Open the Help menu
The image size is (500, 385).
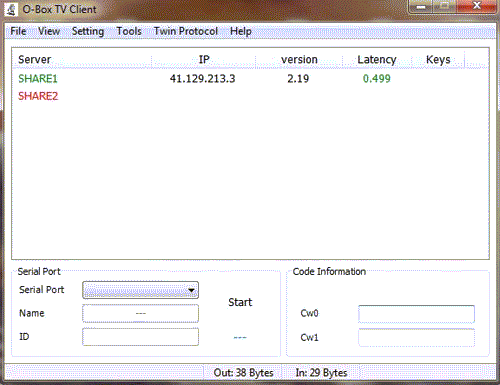(241, 31)
